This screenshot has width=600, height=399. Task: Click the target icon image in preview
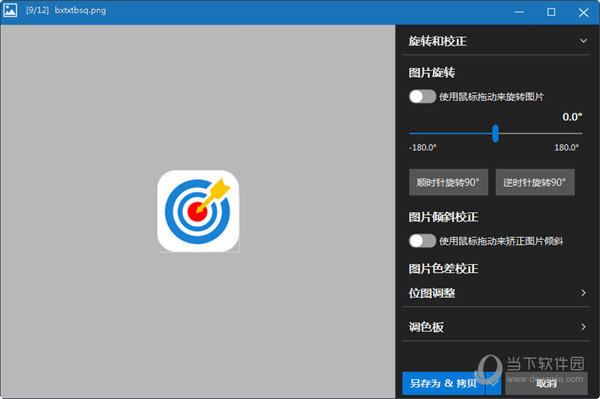pos(198,211)
